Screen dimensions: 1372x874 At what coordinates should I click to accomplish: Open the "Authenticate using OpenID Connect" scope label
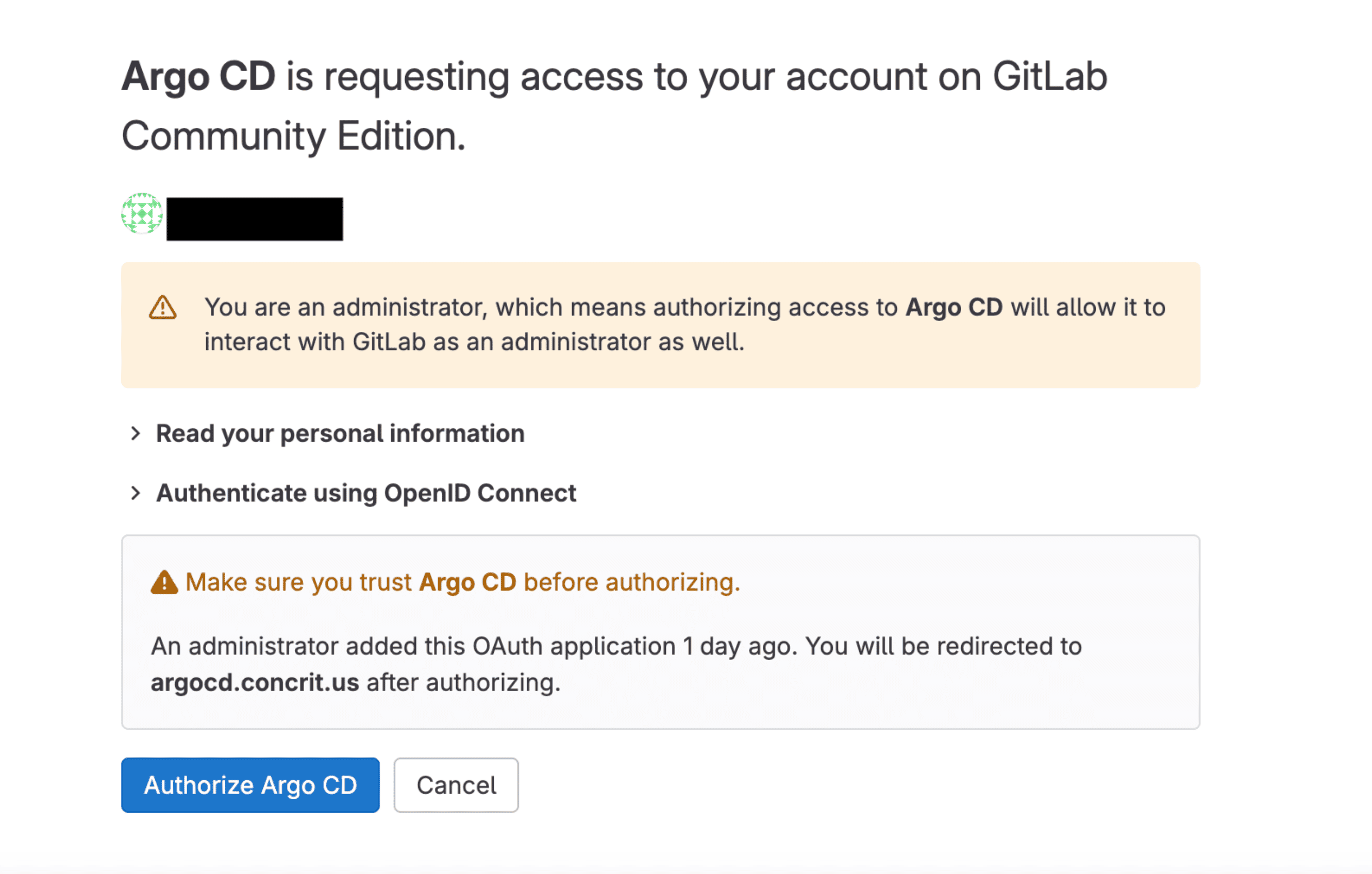pyautogui.click(x=366, y=493)
